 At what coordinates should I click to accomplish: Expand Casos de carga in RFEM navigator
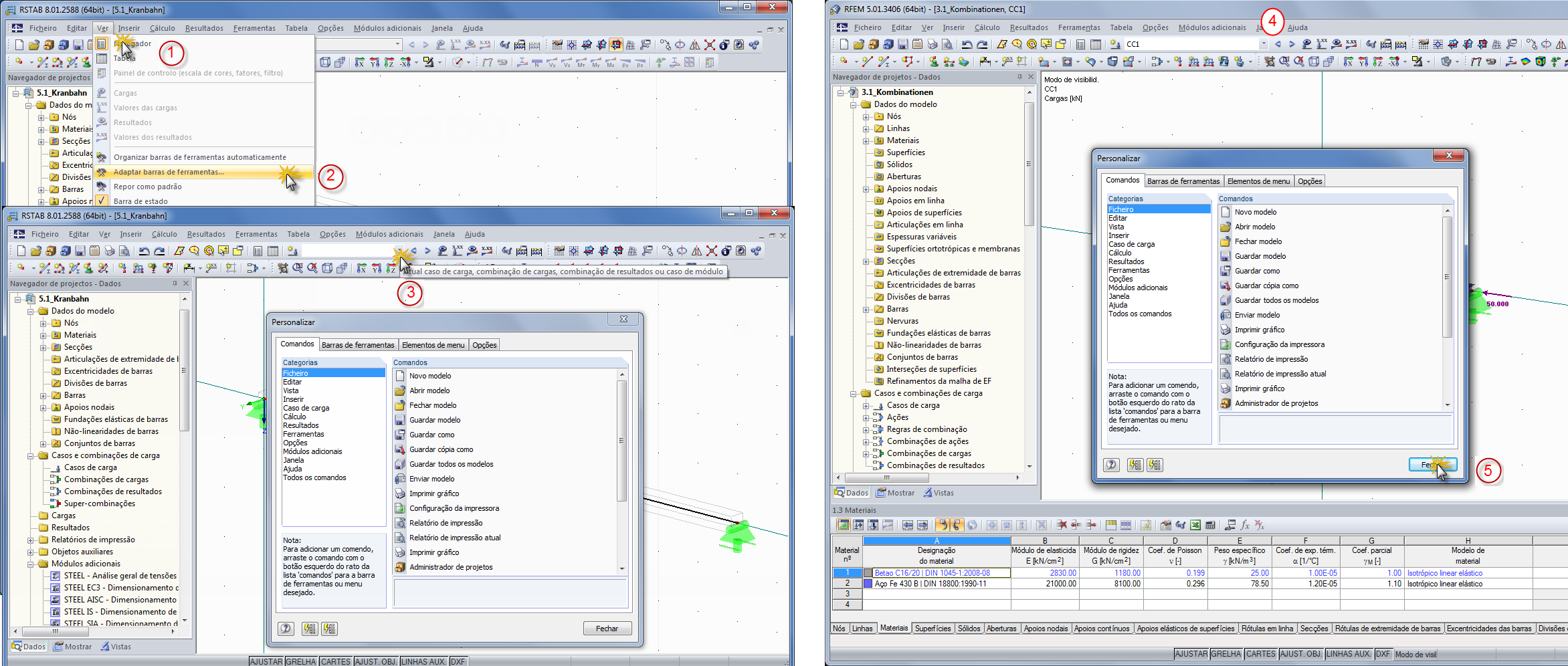point(866,405)
